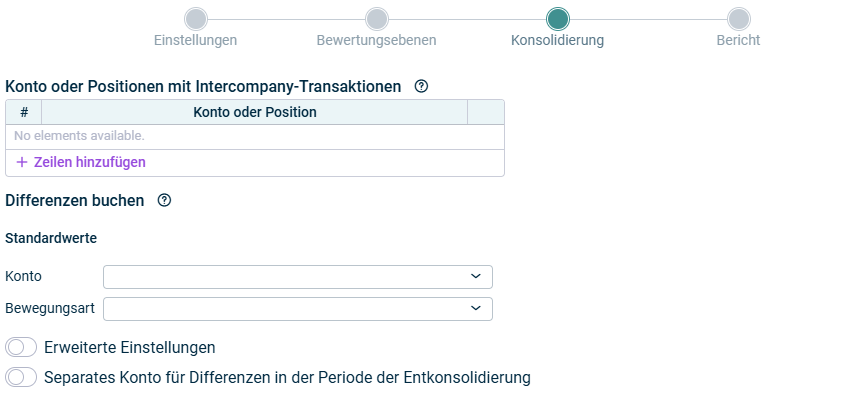Click the Konto oder Position column header
Screen dimensions: 867x397
tap(254, 112)
